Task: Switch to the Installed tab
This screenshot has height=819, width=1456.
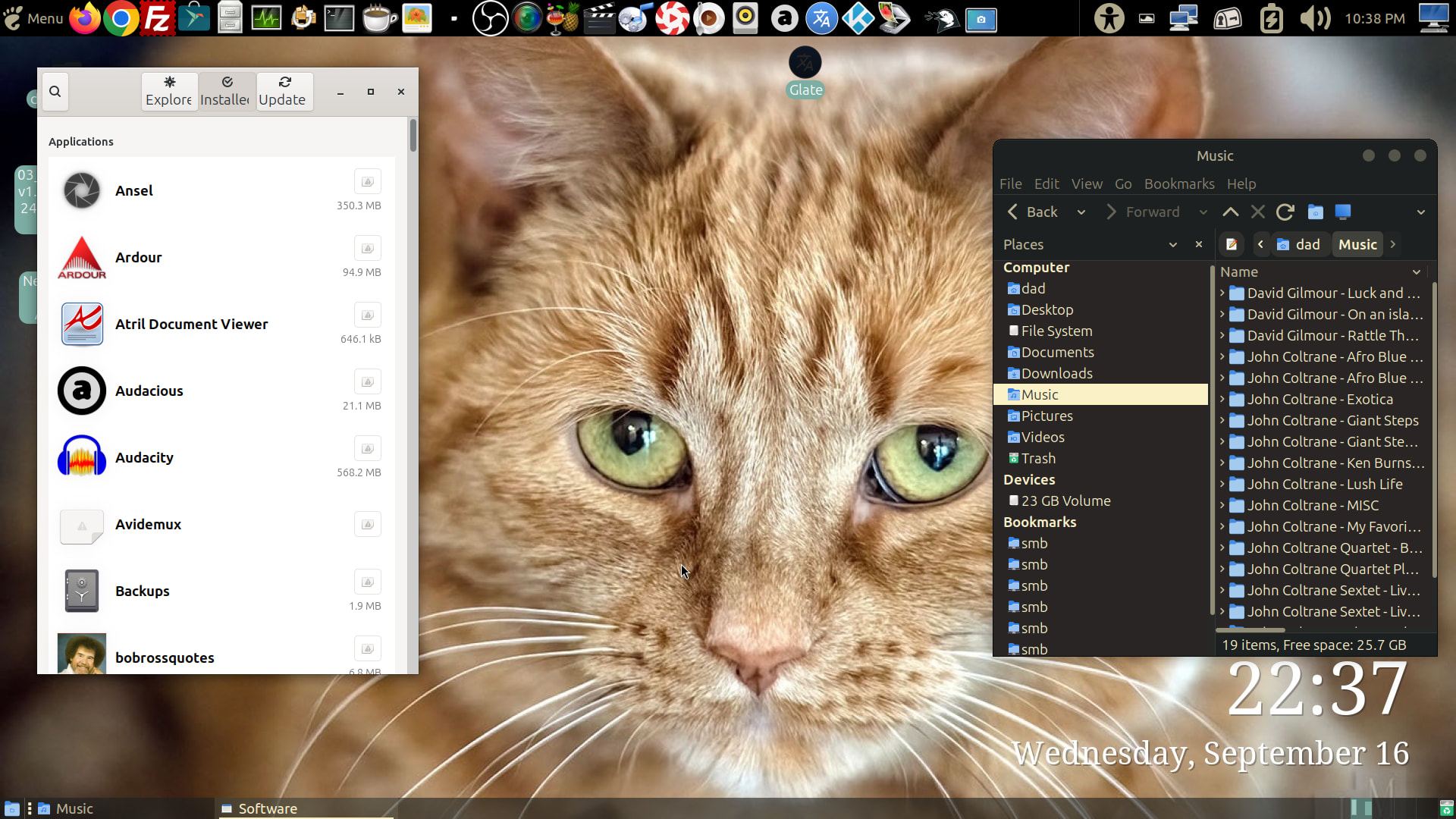Action: tap(225, 92)
